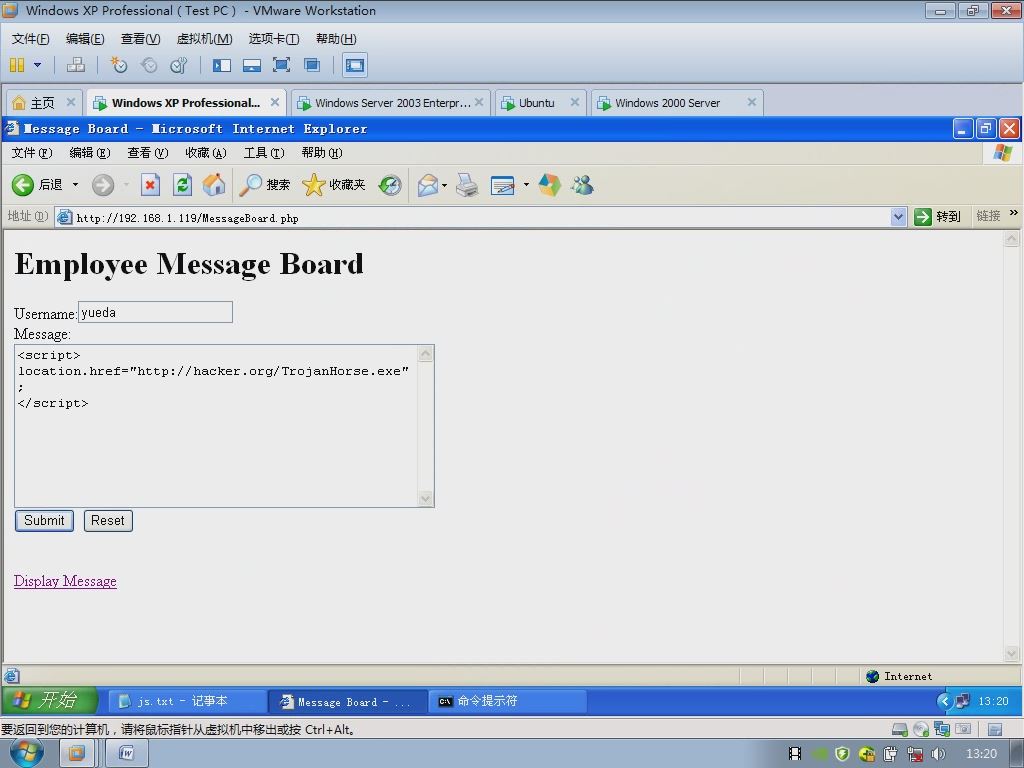The image size is (1024, 768).
Task: Click the XP 开始 start button
Action: click(50, 700)
